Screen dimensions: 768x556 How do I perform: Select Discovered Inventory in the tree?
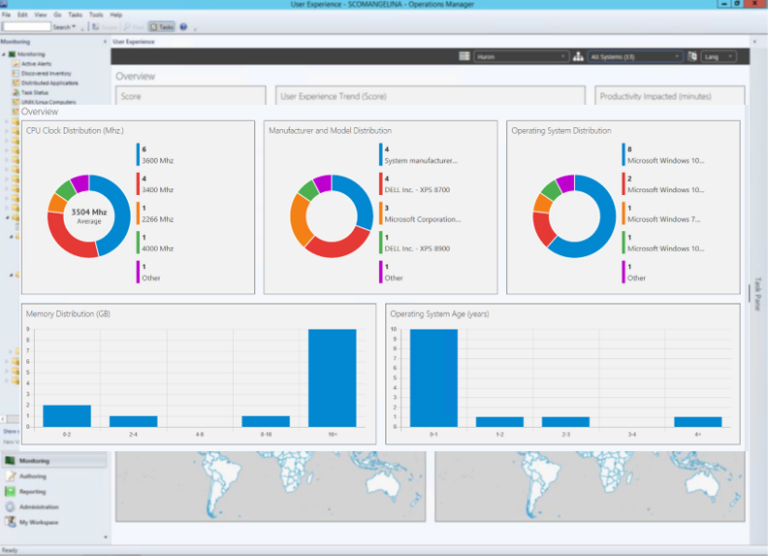pos(46,73)
